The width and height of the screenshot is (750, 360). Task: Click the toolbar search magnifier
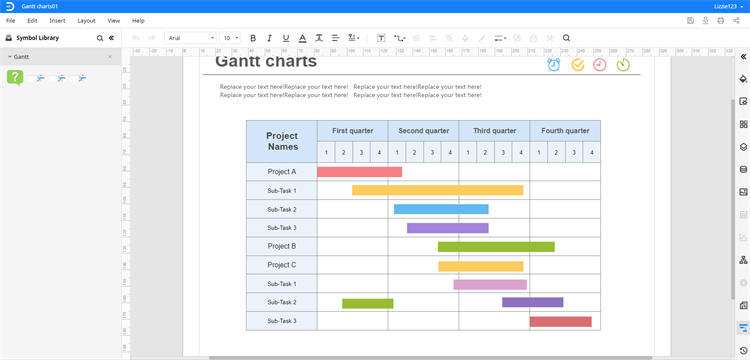click(x=566, y=38)
